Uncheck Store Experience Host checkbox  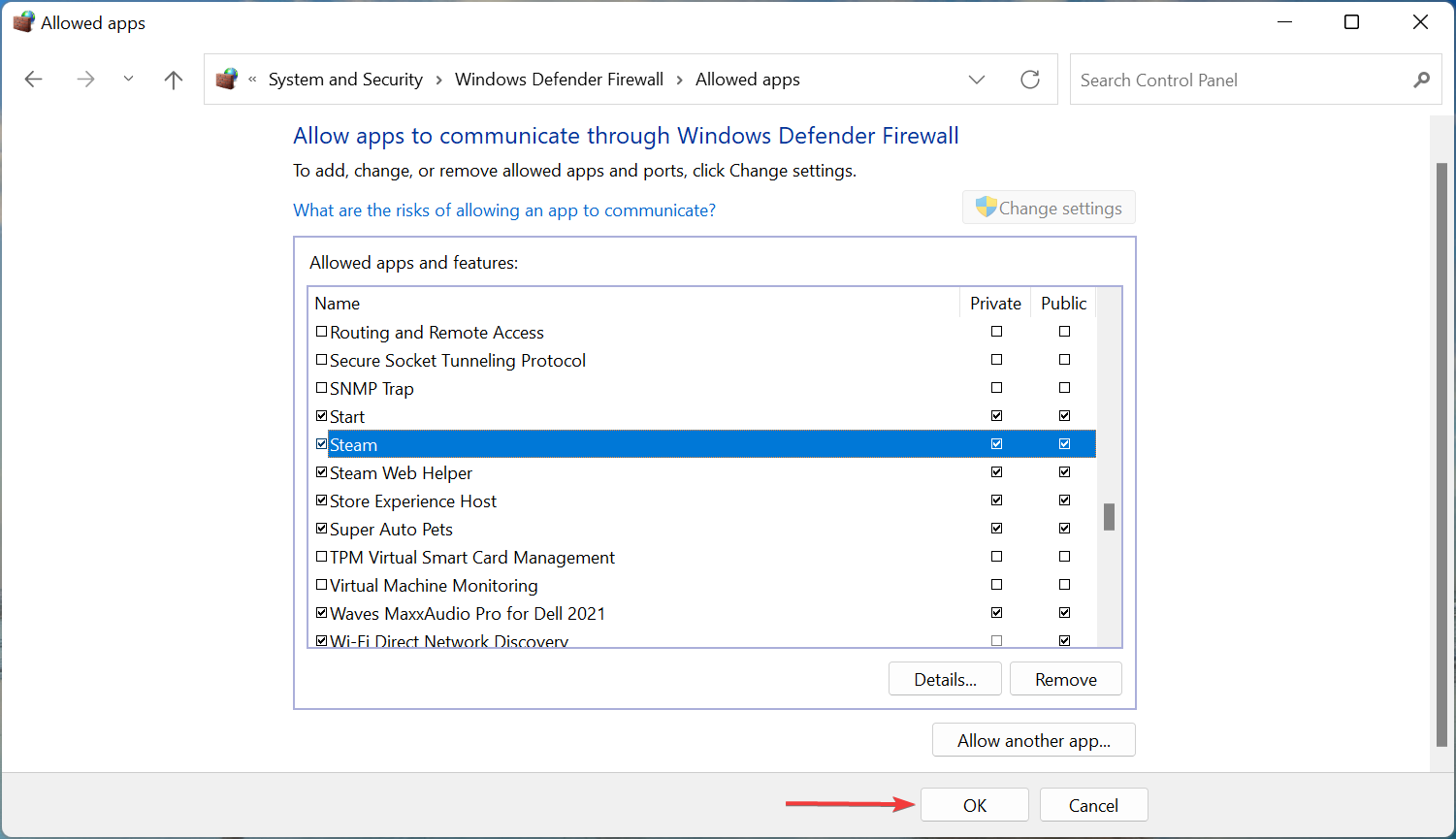tap(322, 500)
